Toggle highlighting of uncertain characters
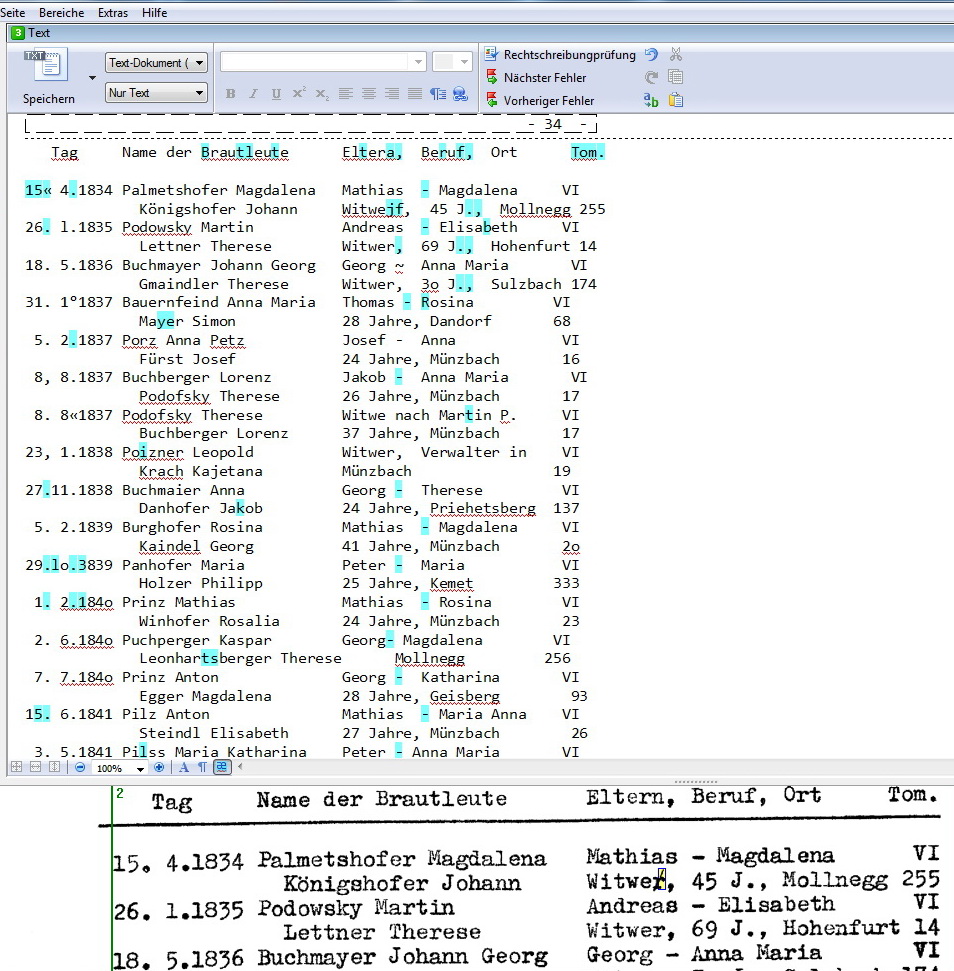 (x=221, y=767)
